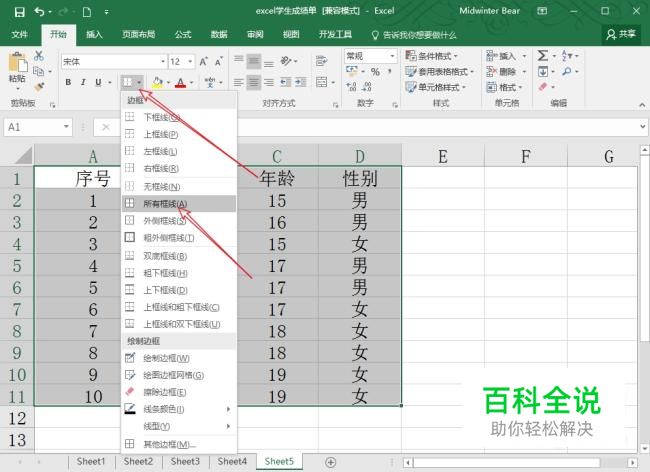The height and width of the screenshot is (472, 650).
Task: Click the Fill down arrow icon
Action: (543, 71)
